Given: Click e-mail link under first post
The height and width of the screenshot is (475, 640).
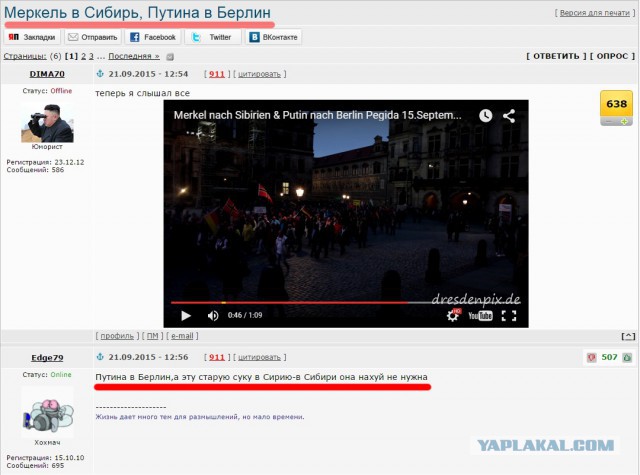Looking at the screenshot, I should click(182, 336).
